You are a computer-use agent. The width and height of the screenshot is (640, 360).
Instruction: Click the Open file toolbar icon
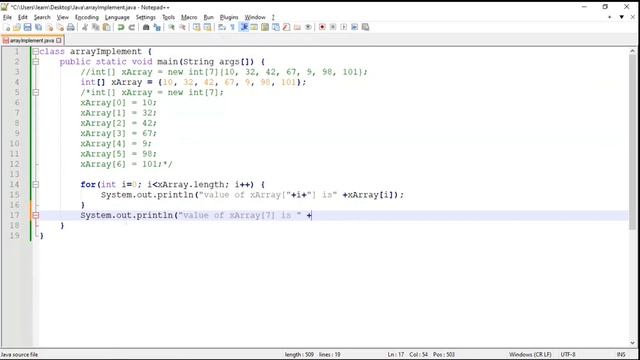17,27
